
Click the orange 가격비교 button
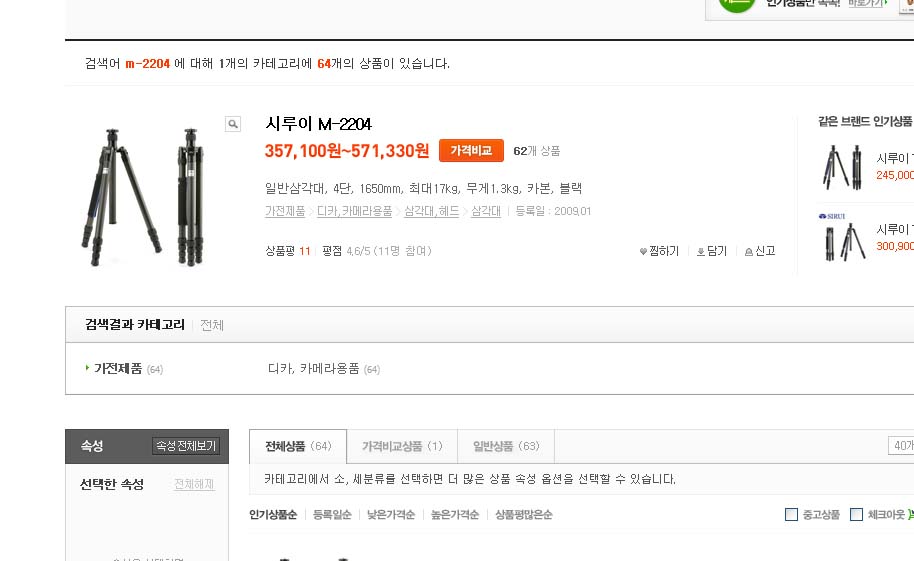coord(471,150)
